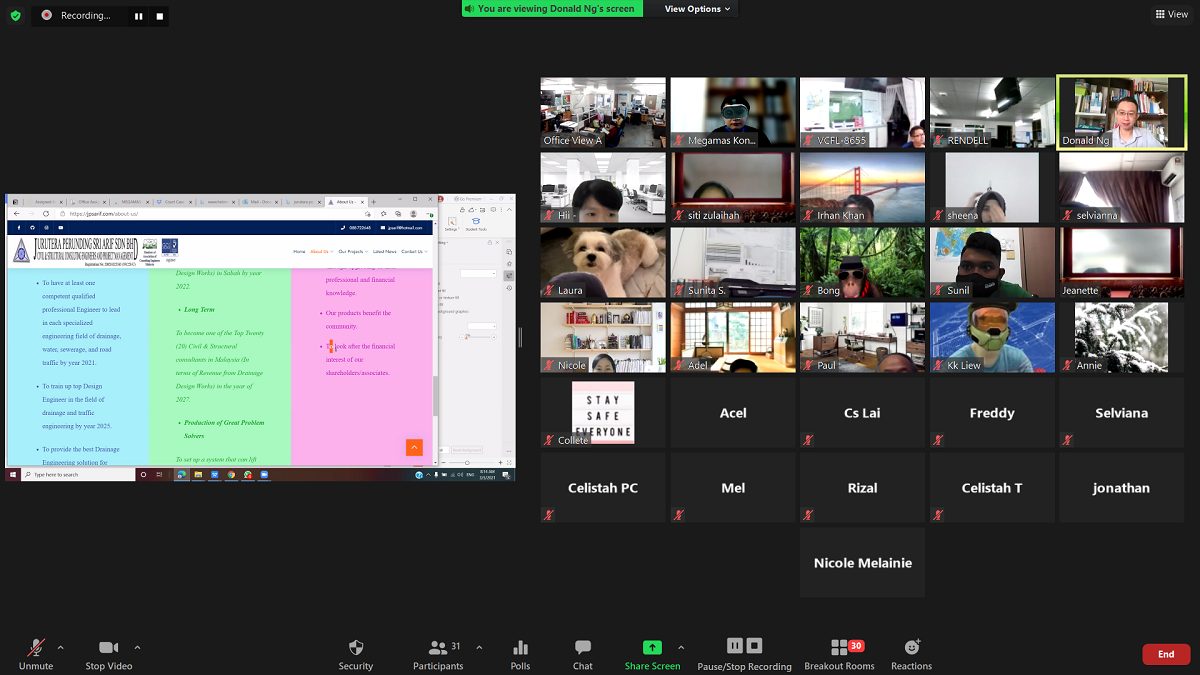Click orange scroll-to-top arrow button

[414, 447]
